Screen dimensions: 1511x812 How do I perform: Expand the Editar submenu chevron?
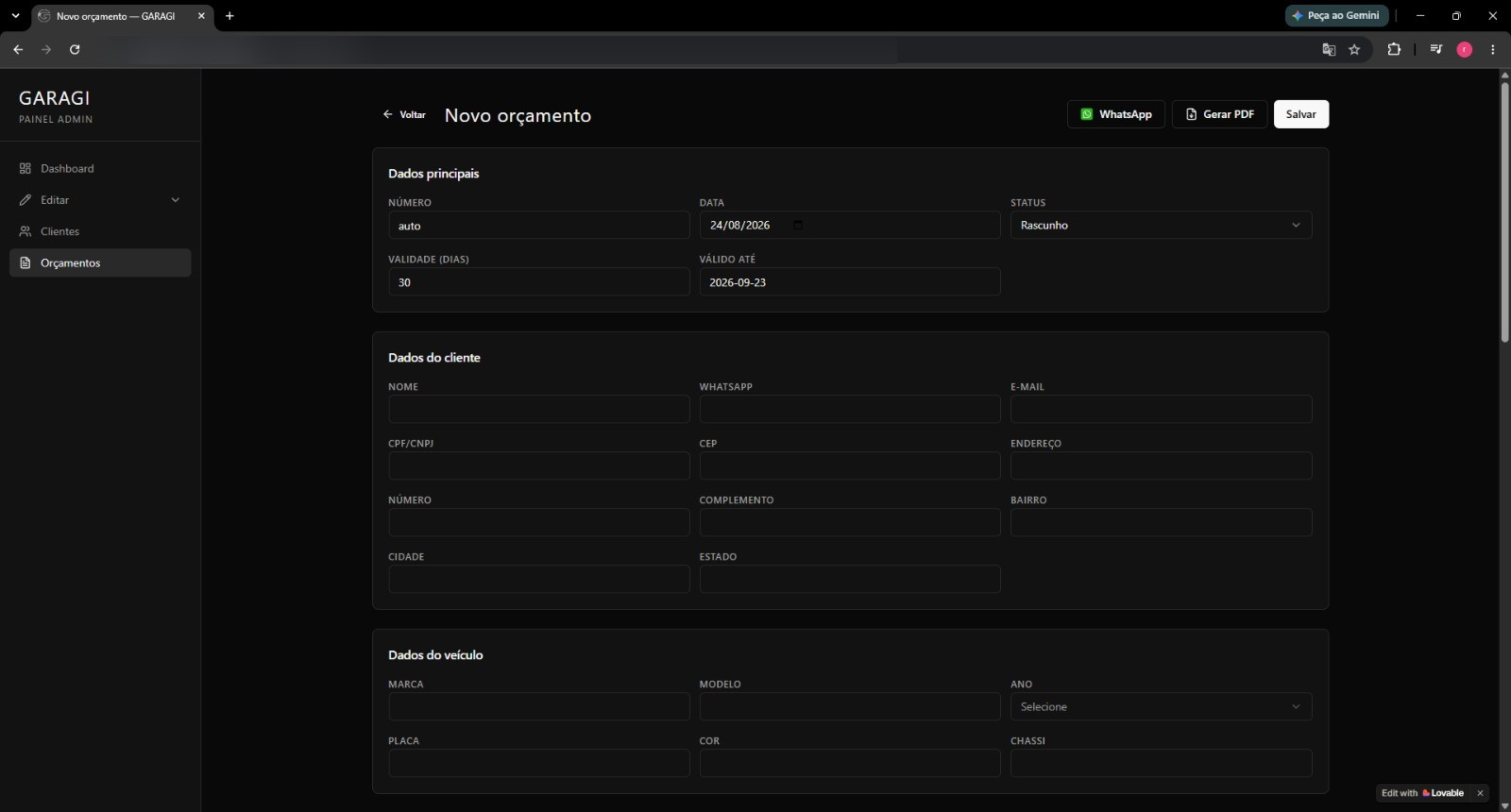click(x=175, y=200)
